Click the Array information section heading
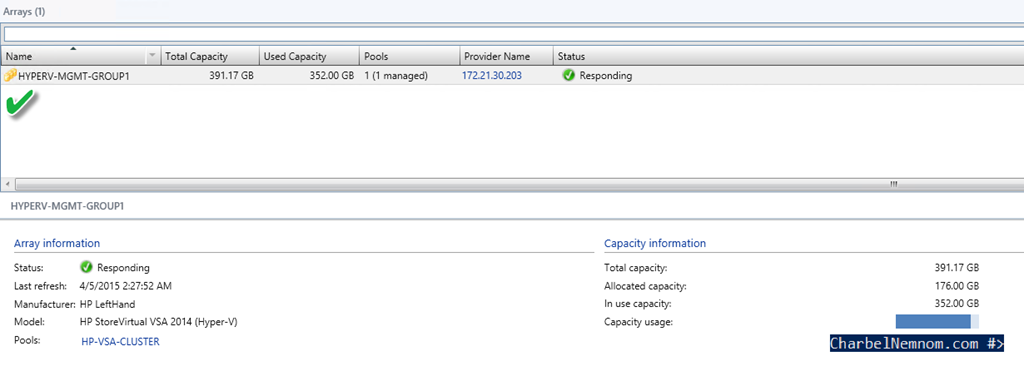The image size is (1024, 366). point(57,243)
